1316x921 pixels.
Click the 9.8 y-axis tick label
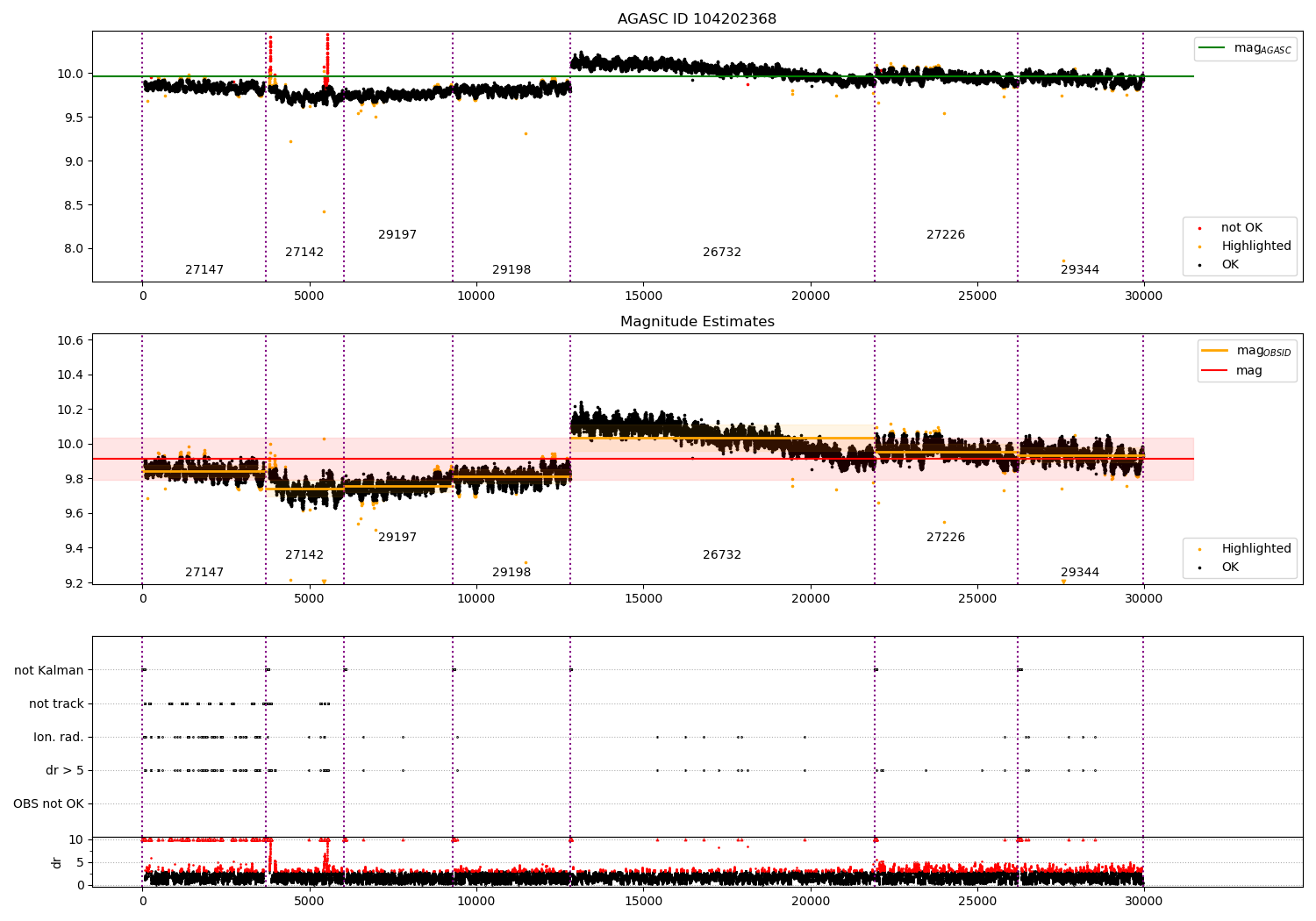74,479
